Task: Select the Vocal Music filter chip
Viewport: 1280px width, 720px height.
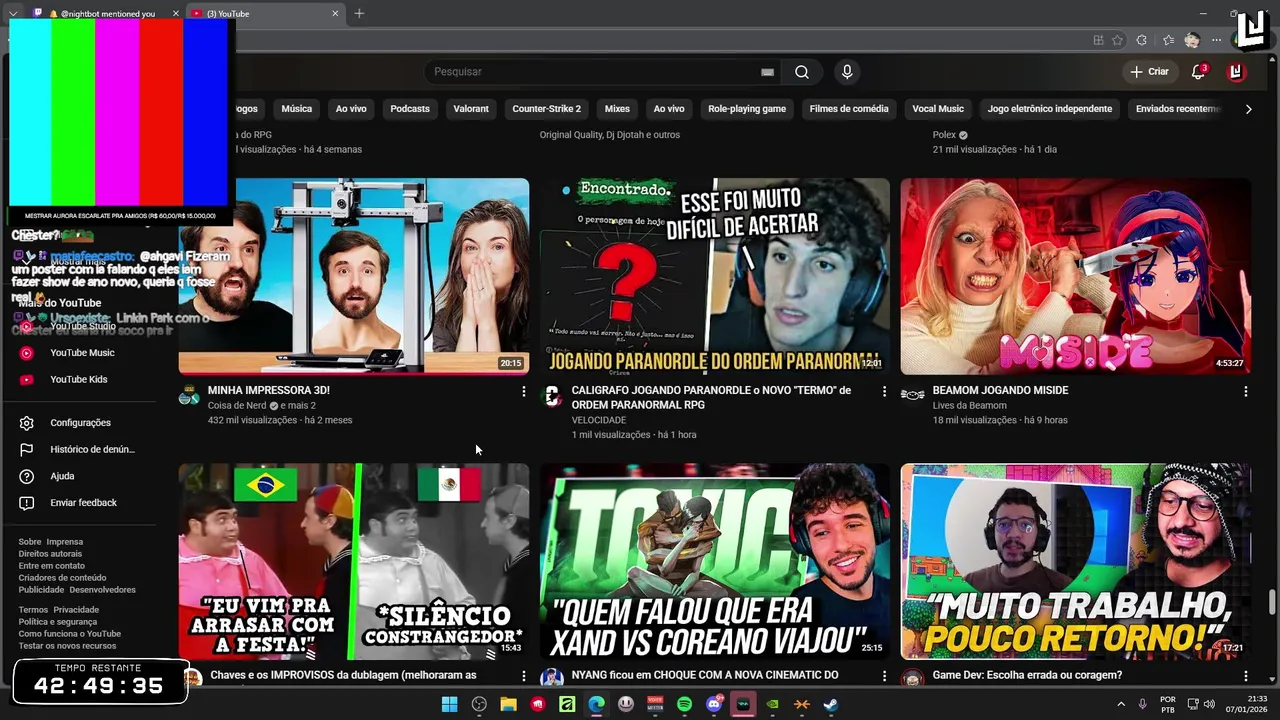Action: pos(938,109)
